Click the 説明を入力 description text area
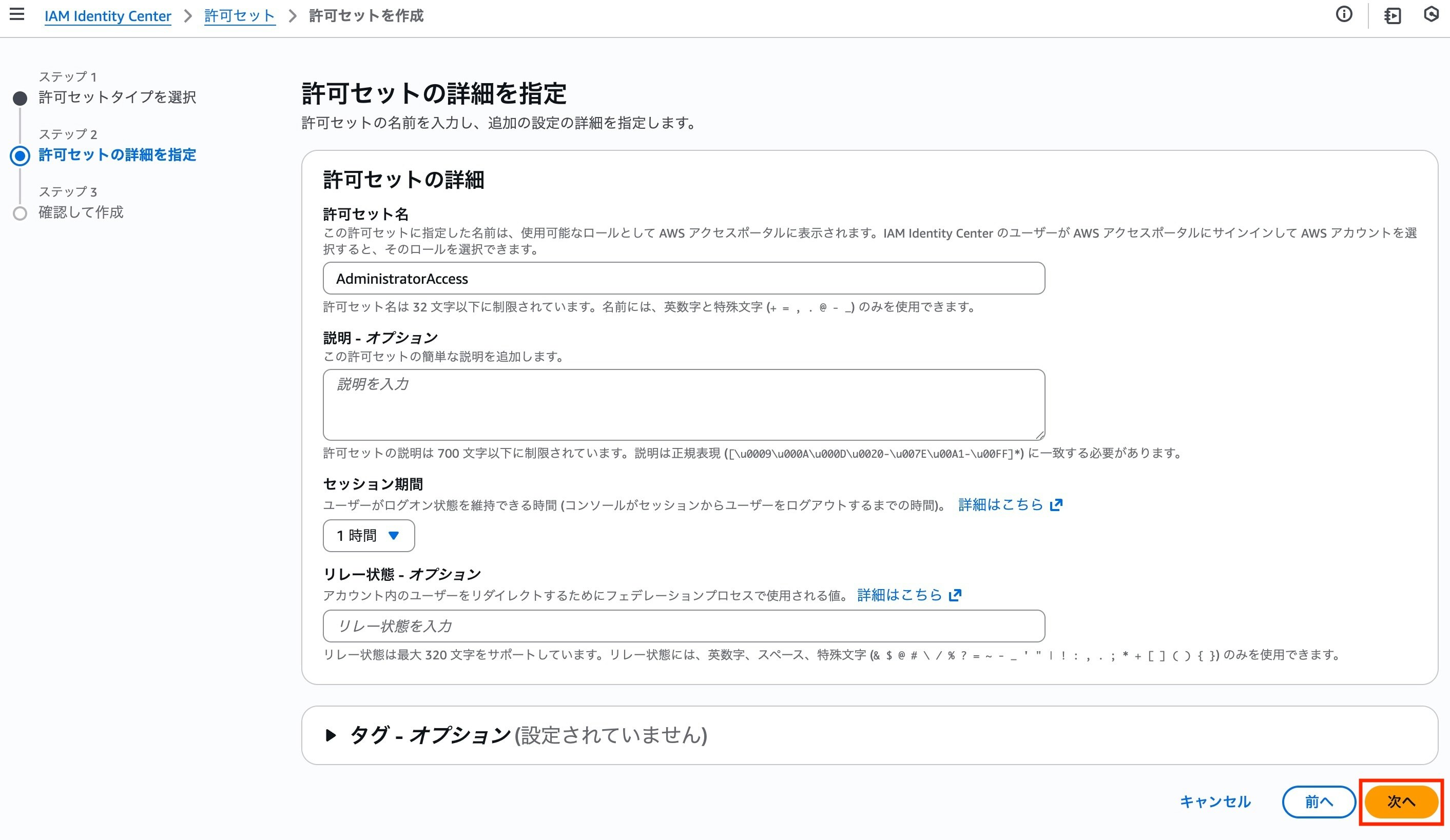 pos(684,404)
